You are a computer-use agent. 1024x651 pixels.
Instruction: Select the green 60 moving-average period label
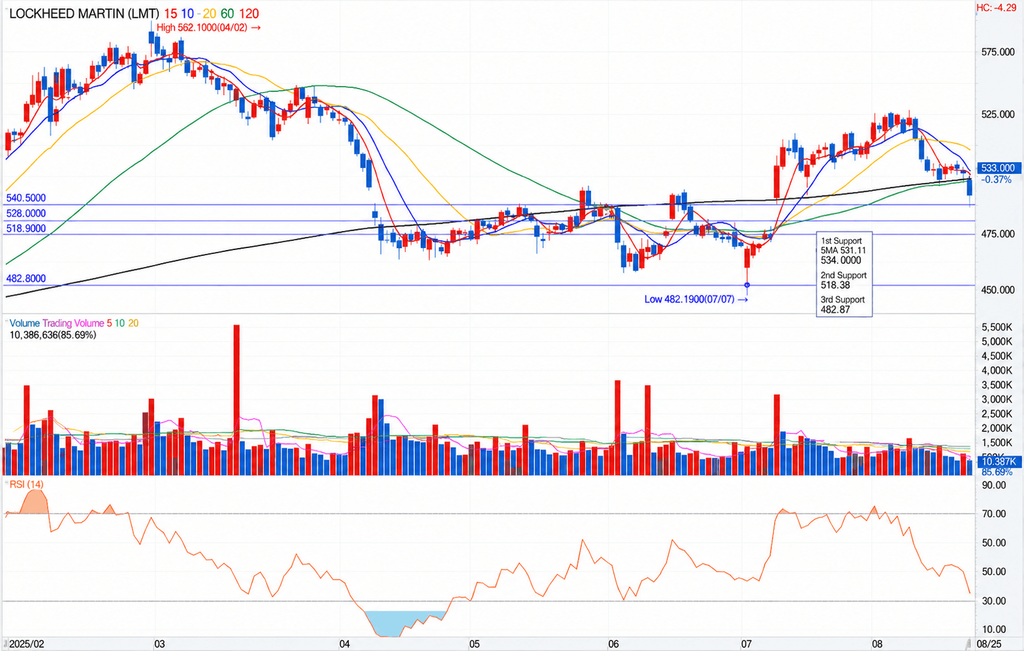pyautogui.click(x=227, y=13)
